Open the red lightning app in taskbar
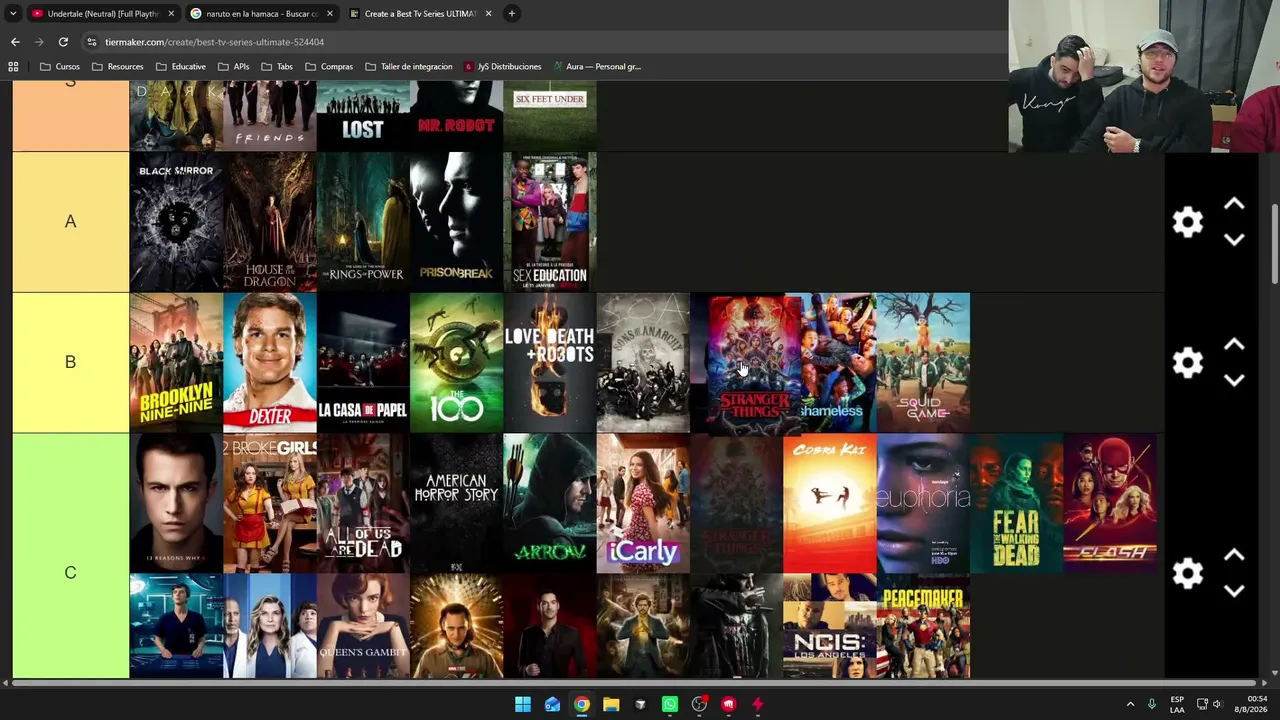The height and width of the screenshot is (720, 1280). coord(757,704)
